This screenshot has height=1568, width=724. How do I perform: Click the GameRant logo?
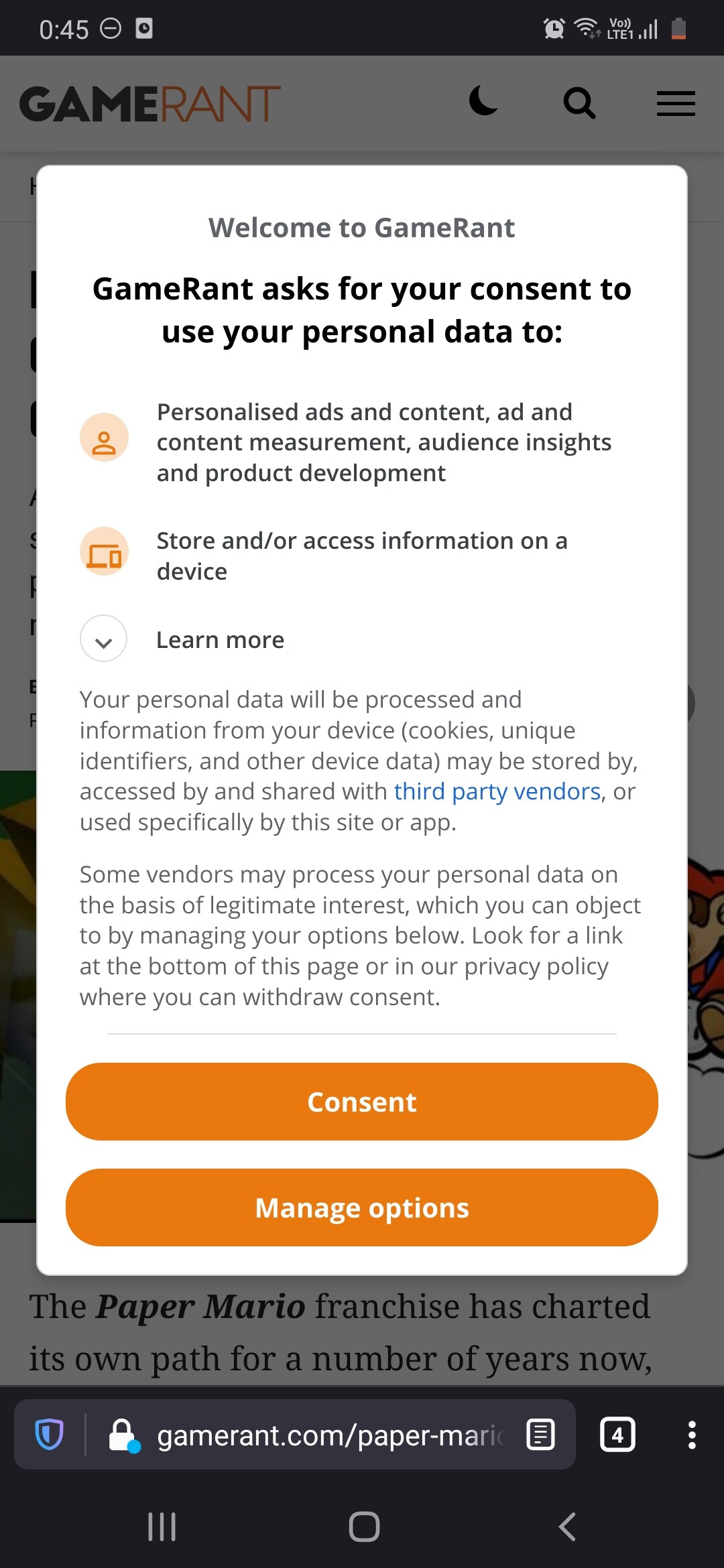(150, 104)
